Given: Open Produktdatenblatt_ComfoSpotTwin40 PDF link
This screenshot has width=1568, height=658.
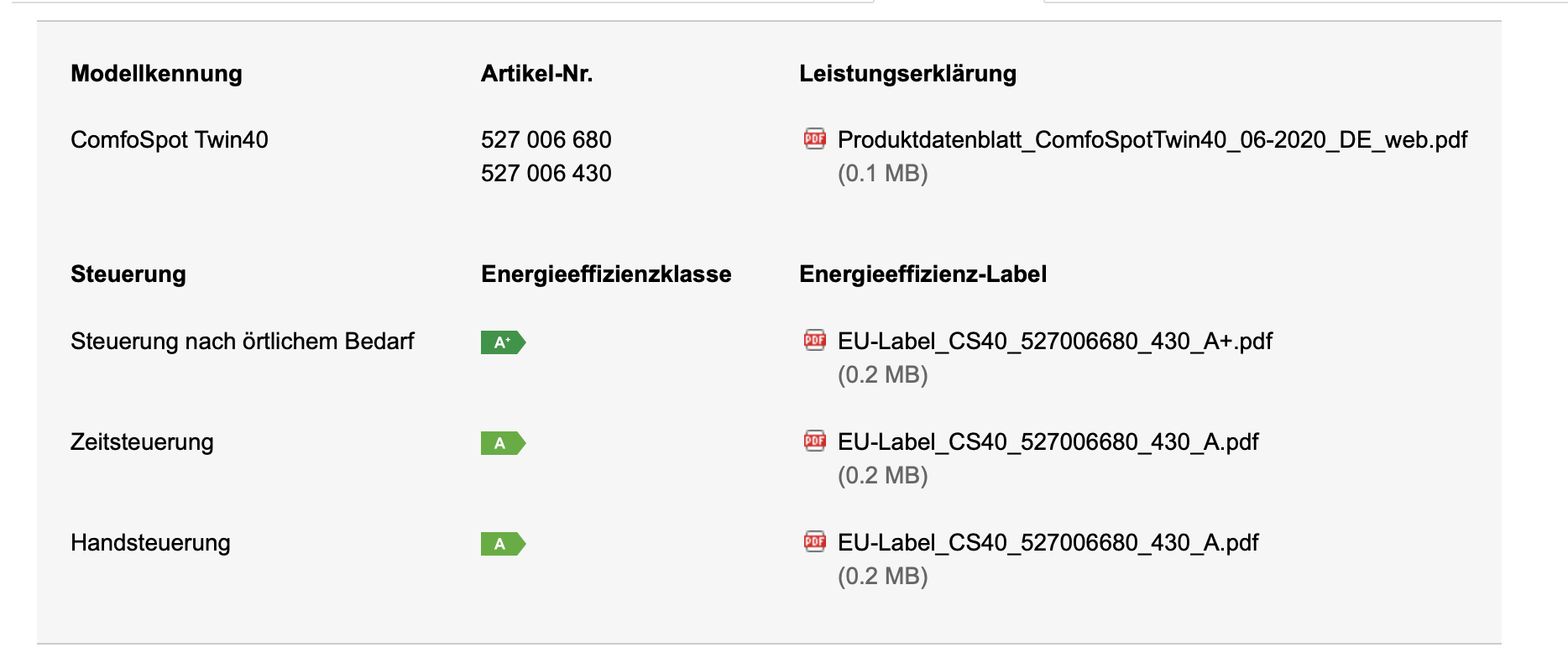Looking at the screenshot, I should pyautogui.click(x=1152, y=139).
